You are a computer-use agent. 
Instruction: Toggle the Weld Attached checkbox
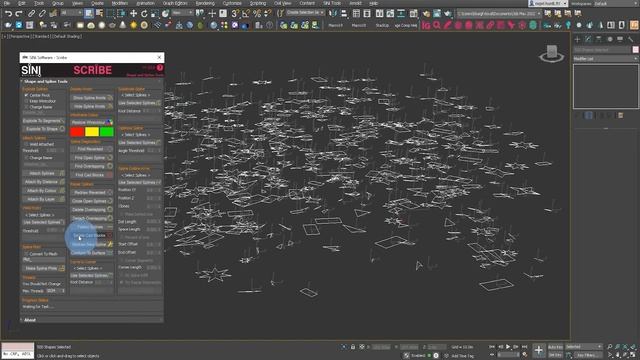[27, 144]
